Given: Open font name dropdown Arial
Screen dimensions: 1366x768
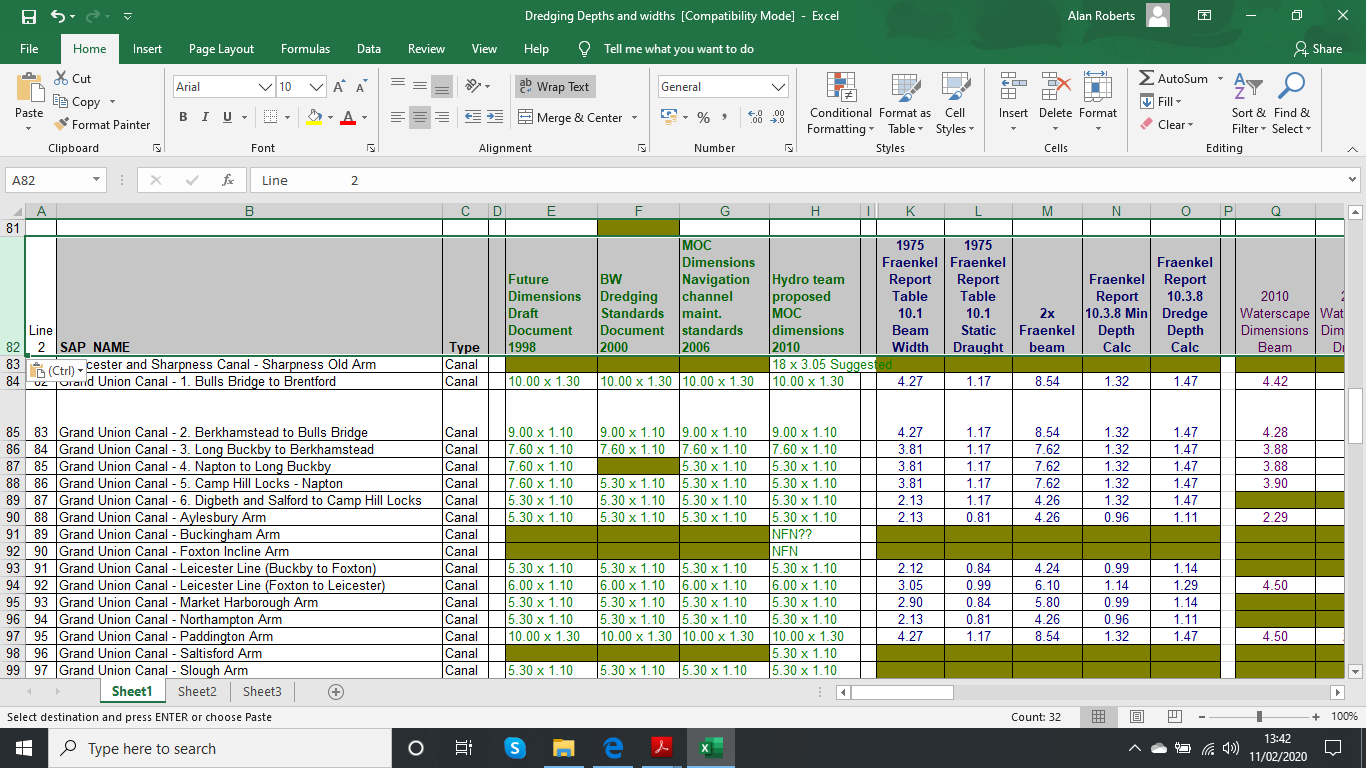Looking at the screenshot, I should coord(266,87).
